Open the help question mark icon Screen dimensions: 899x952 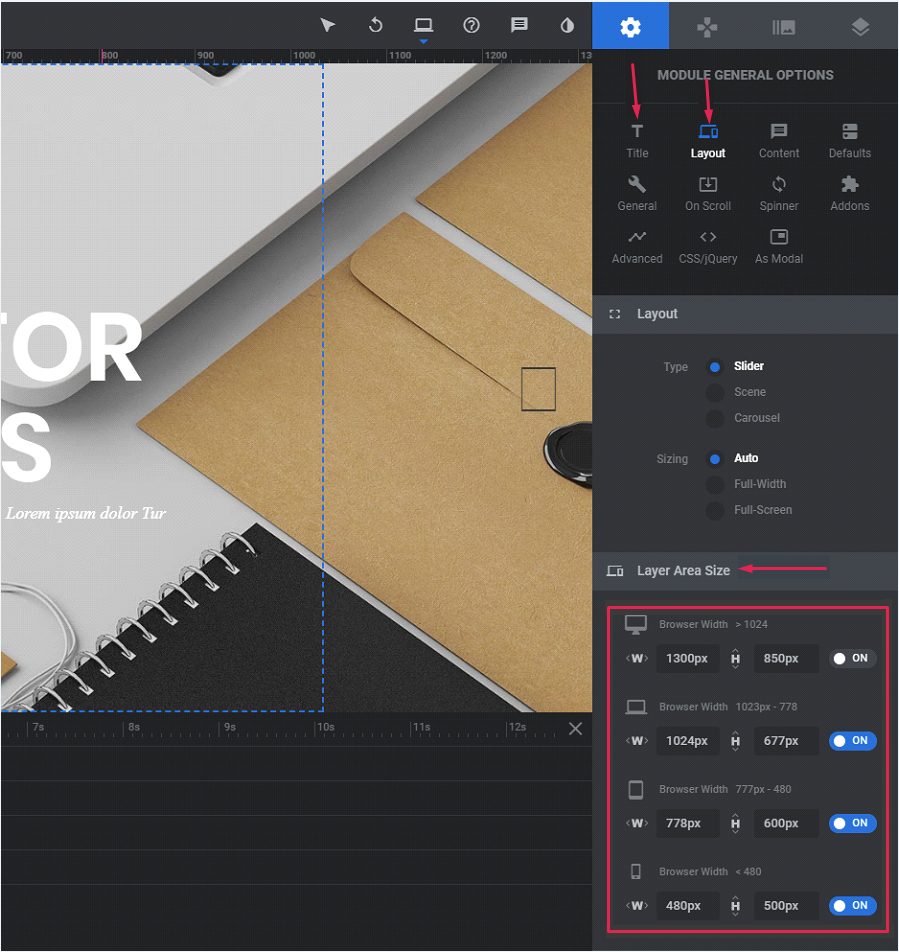click(x=472, y=25)
